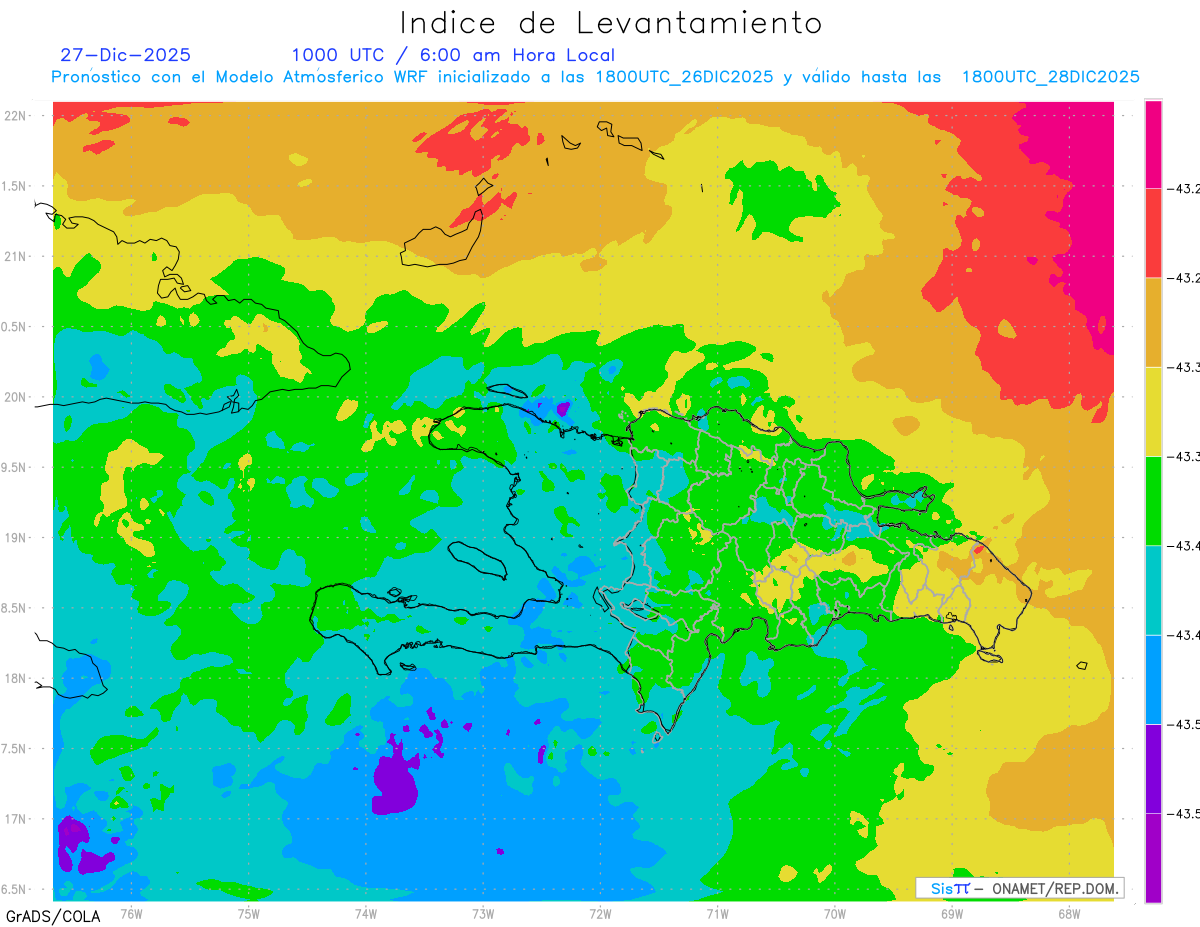
Task: Click the '72W' longitude label
Action: coord(600,912)
